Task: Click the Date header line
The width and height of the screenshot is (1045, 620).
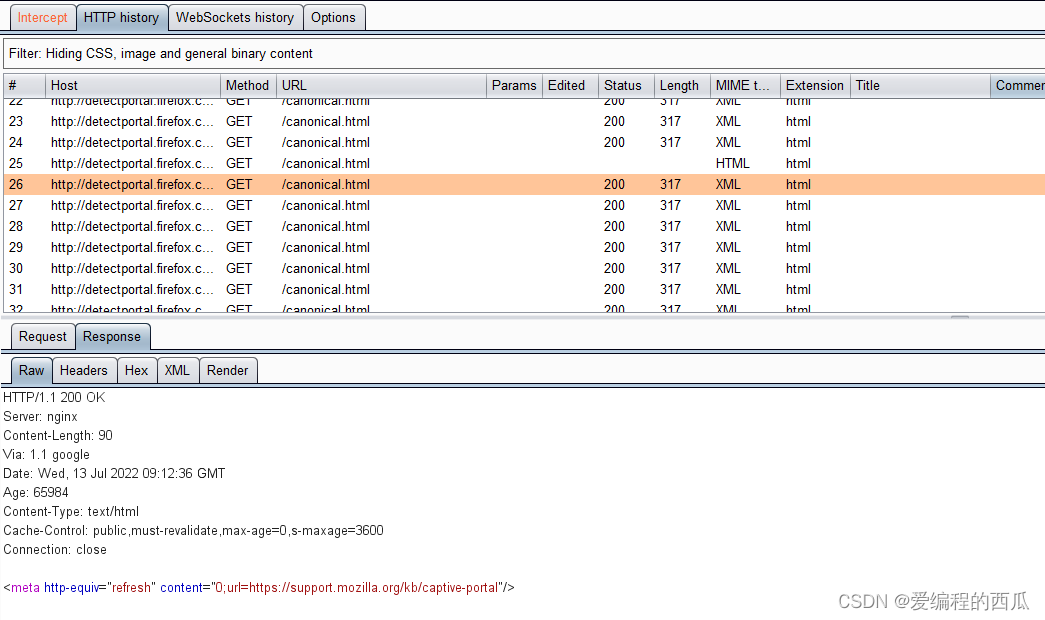Action: (x=114, y=473)
